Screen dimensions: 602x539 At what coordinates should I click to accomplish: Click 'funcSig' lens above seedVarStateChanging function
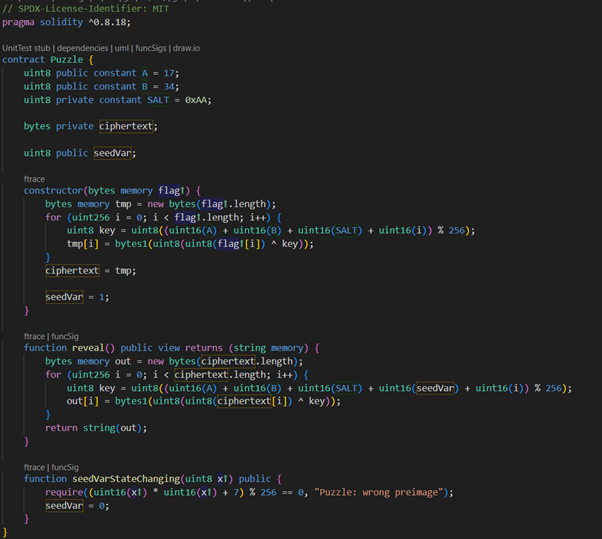coord(65,467)
